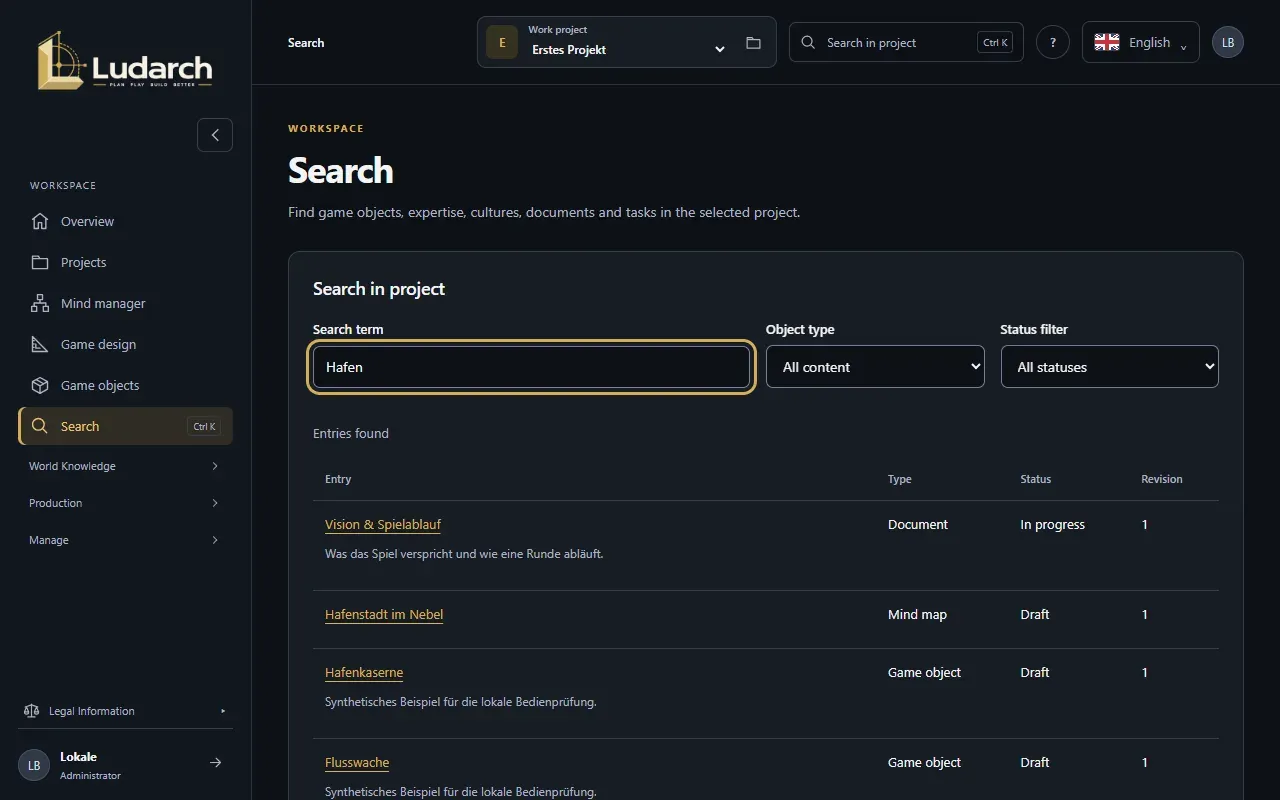The width and height of the screenshot is (1280, 800).
Task: Open Game objects via its cube icon
Action: [40, 385]
